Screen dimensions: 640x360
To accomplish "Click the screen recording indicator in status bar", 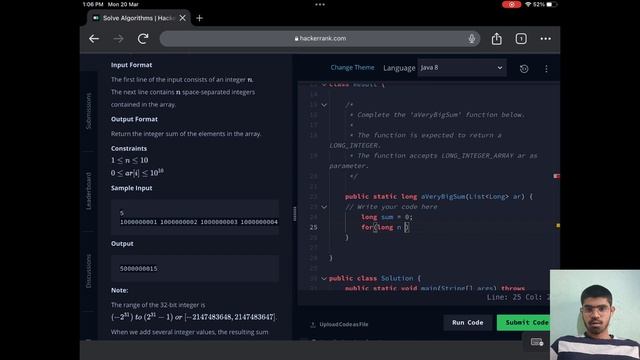I will pyautogui.click(x=511, y=4).
